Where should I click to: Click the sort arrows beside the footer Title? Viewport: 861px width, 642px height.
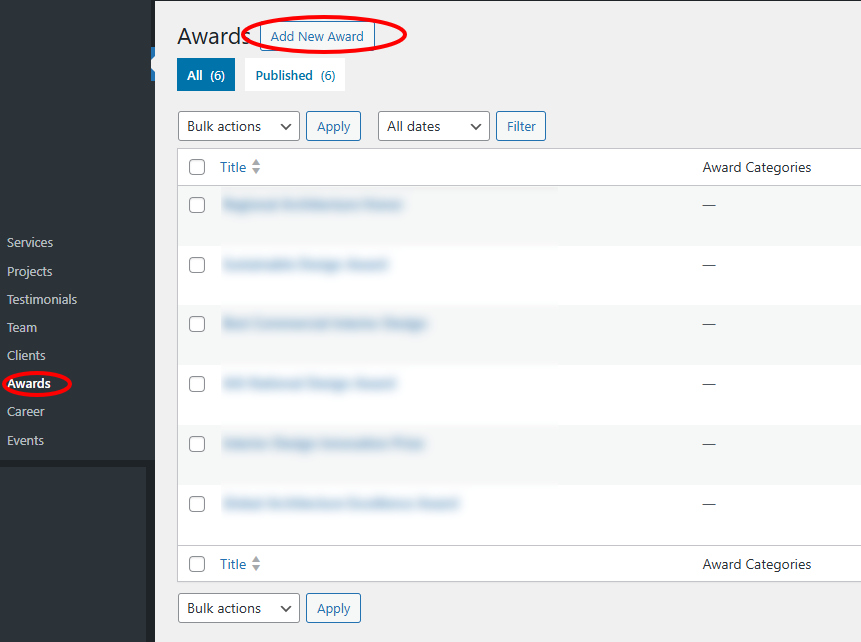256,564
